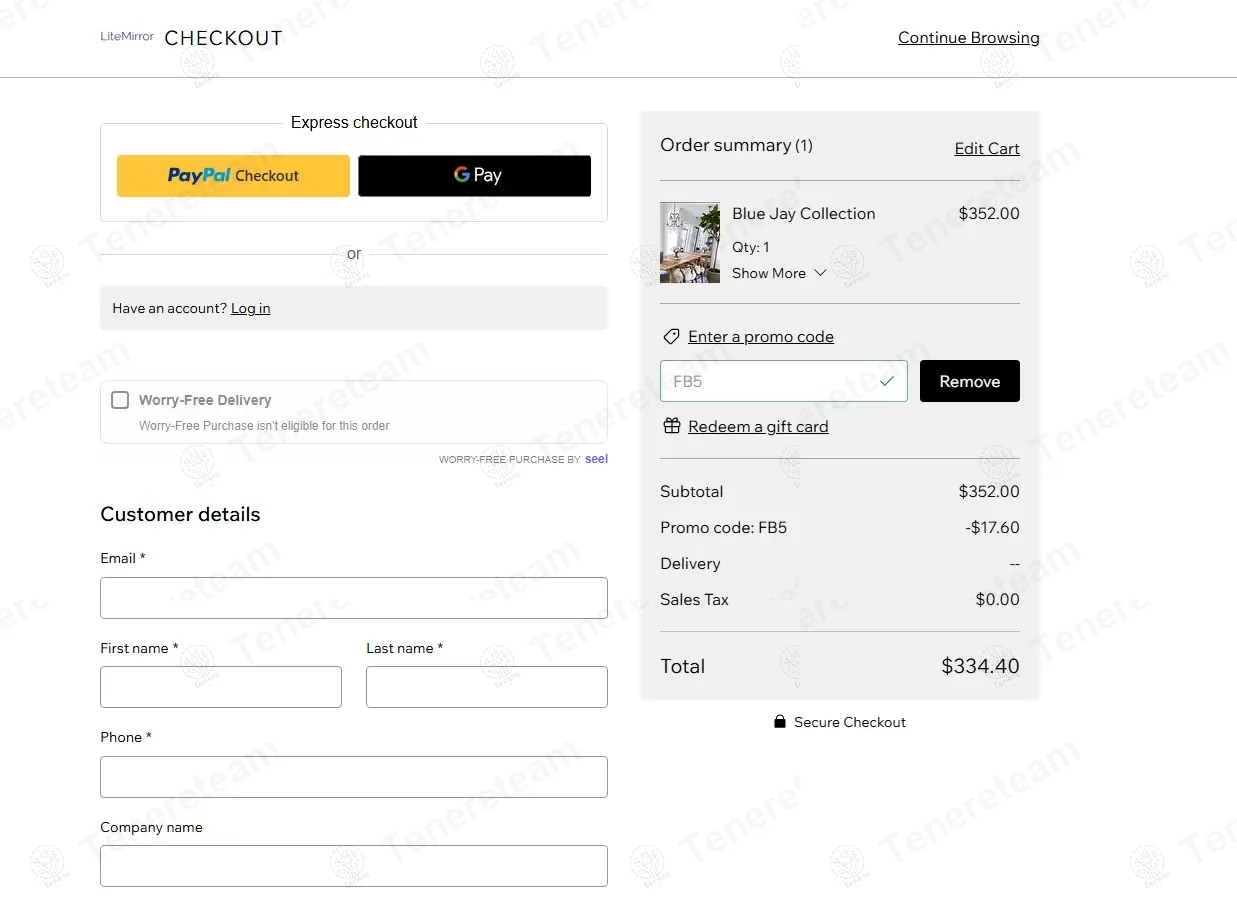The height and width of the screenshot is (903, 1237).
Task: Click the First name field
Action: tap(221, 687)
